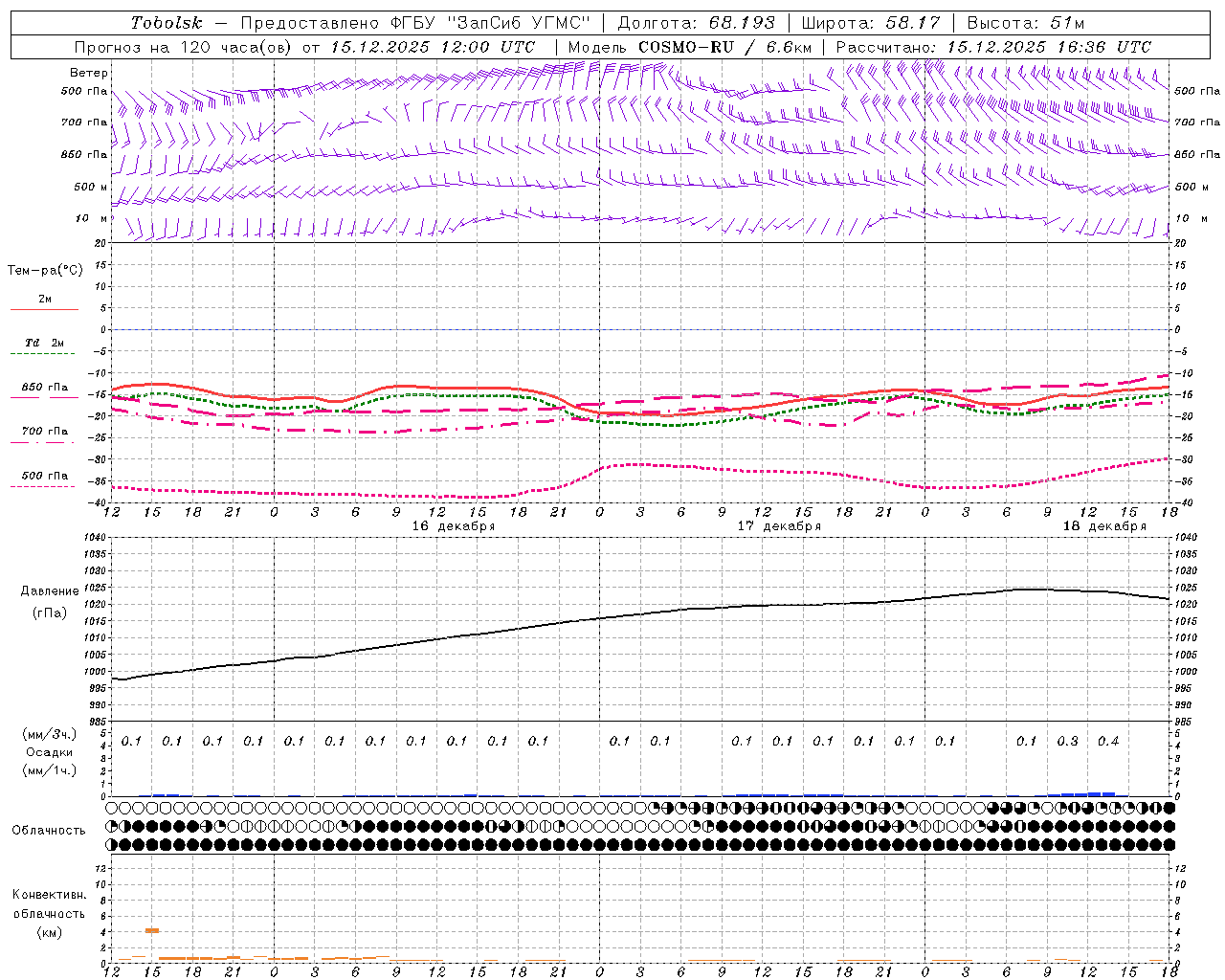Screen dimensions: 1225x980
Task: Click the Td 2м legend entry
Action: (x=44, y=343)
